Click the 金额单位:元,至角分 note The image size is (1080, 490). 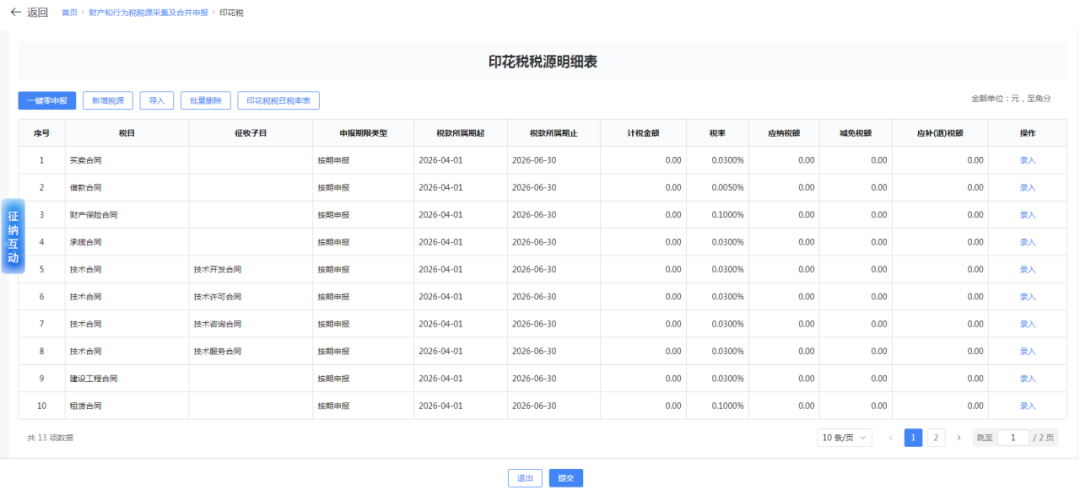click(1011, 99)
